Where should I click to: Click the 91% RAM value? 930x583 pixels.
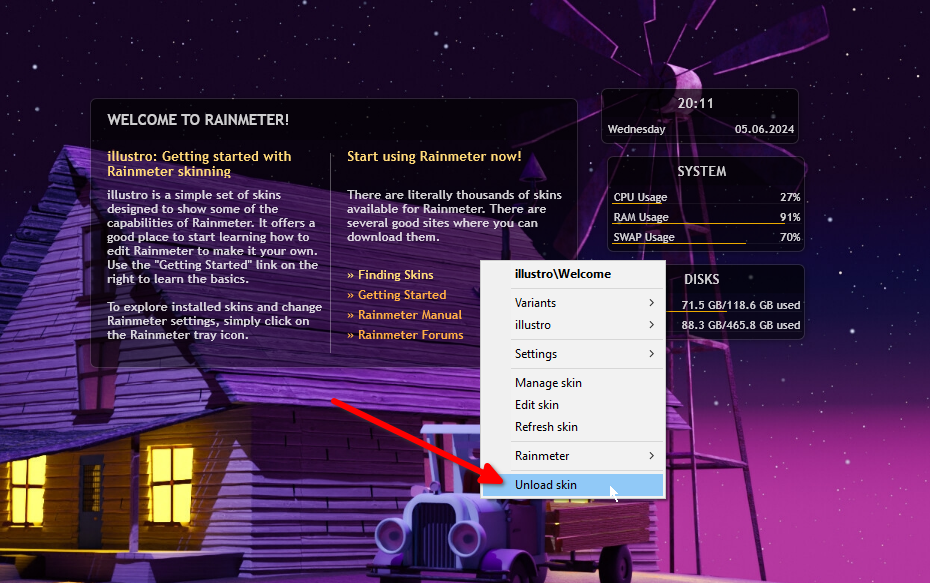[x=790, y=217]
